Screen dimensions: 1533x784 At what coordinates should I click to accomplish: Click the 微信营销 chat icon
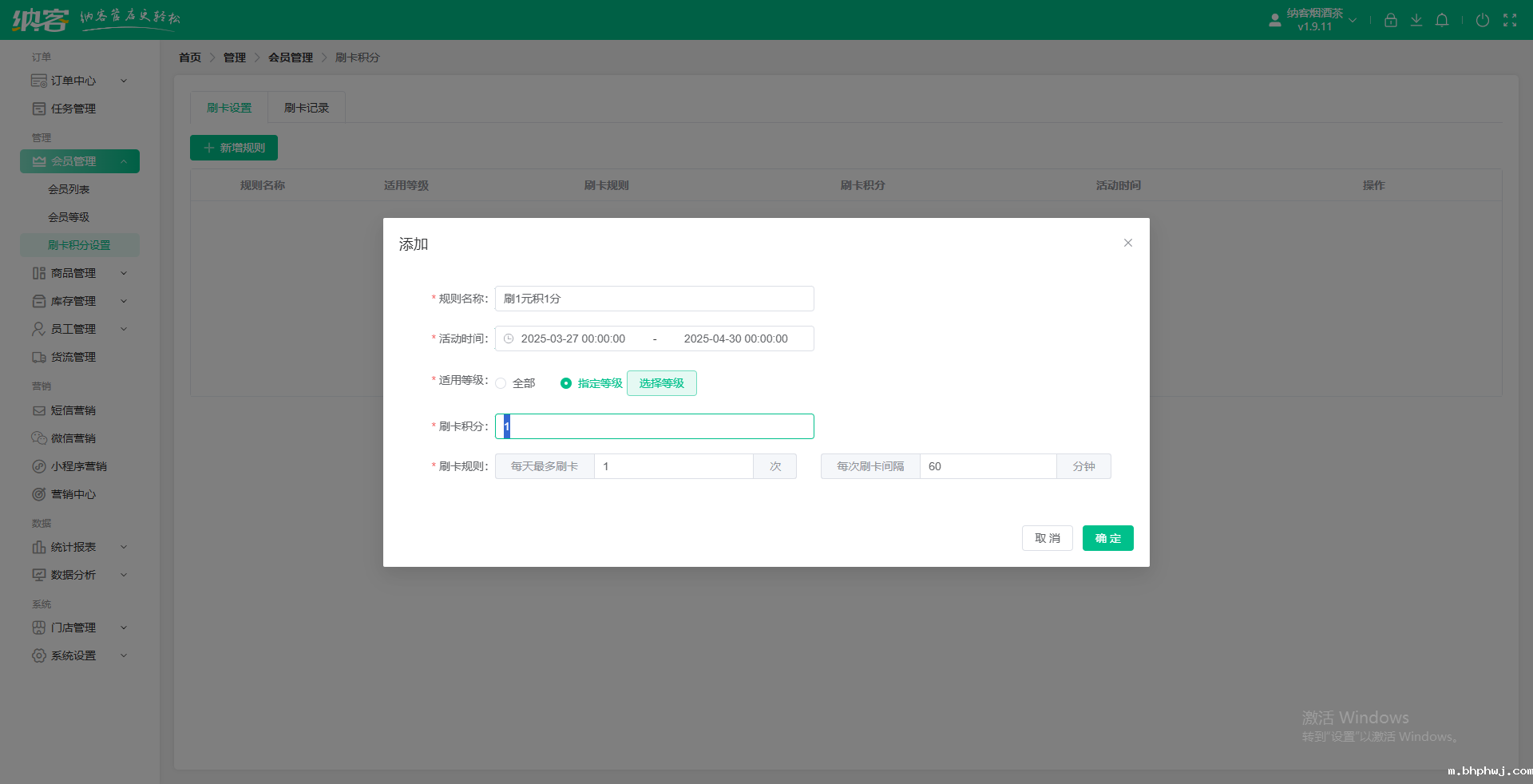[38, 438]
